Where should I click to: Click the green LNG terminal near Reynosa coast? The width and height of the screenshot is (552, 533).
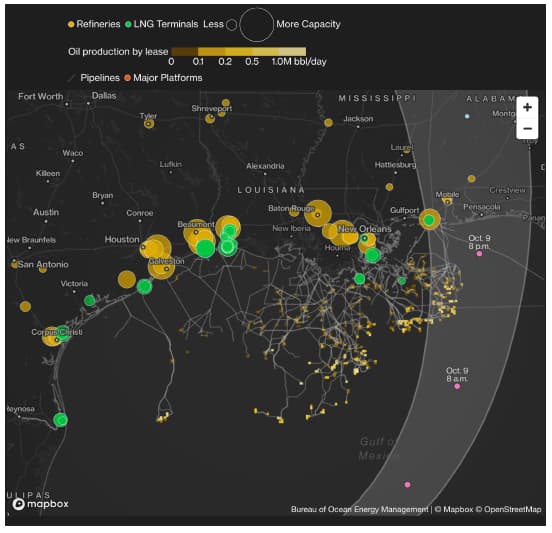pyautogui.click(x=61, y=420)
